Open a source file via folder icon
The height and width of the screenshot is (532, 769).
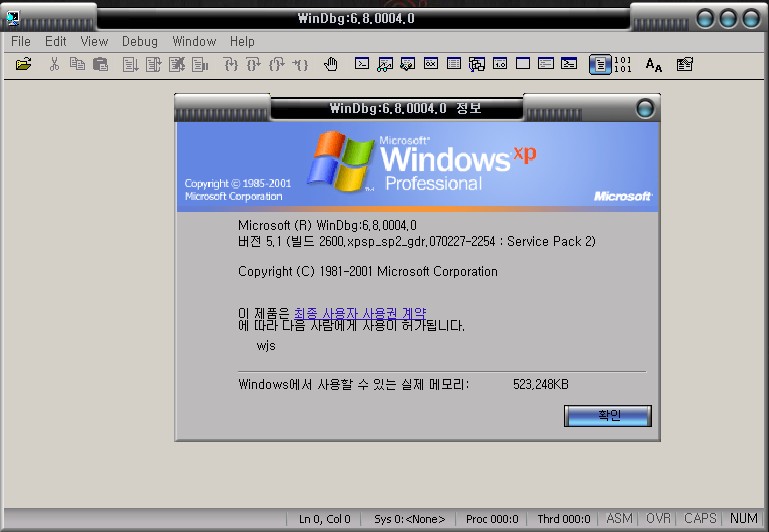(23, 64)
